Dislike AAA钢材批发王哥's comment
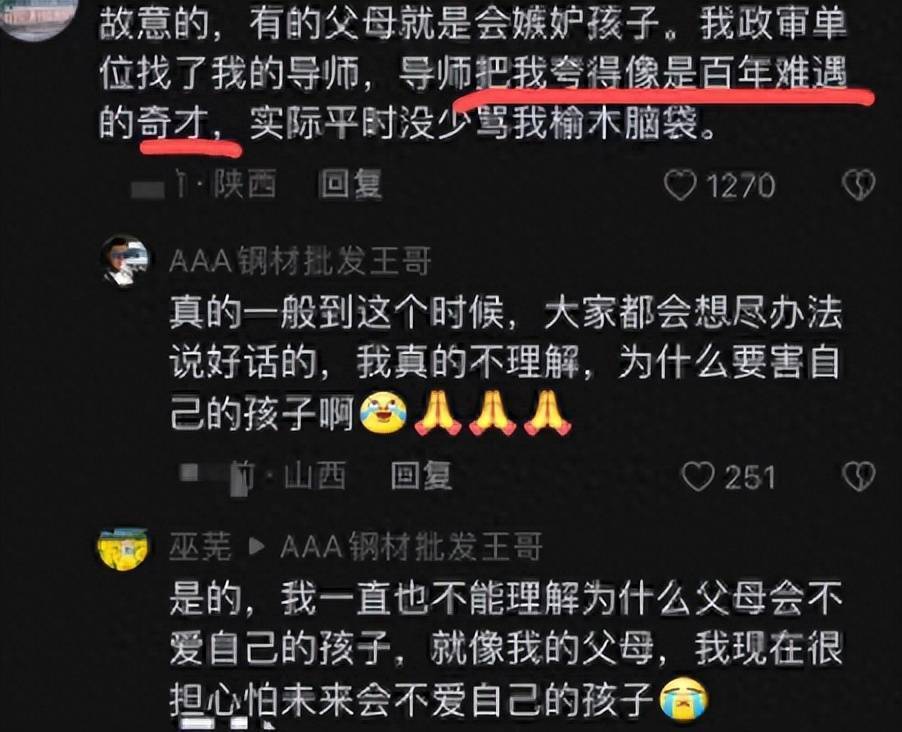The width and height of the screenshot is (902, 732). point(858,476)
